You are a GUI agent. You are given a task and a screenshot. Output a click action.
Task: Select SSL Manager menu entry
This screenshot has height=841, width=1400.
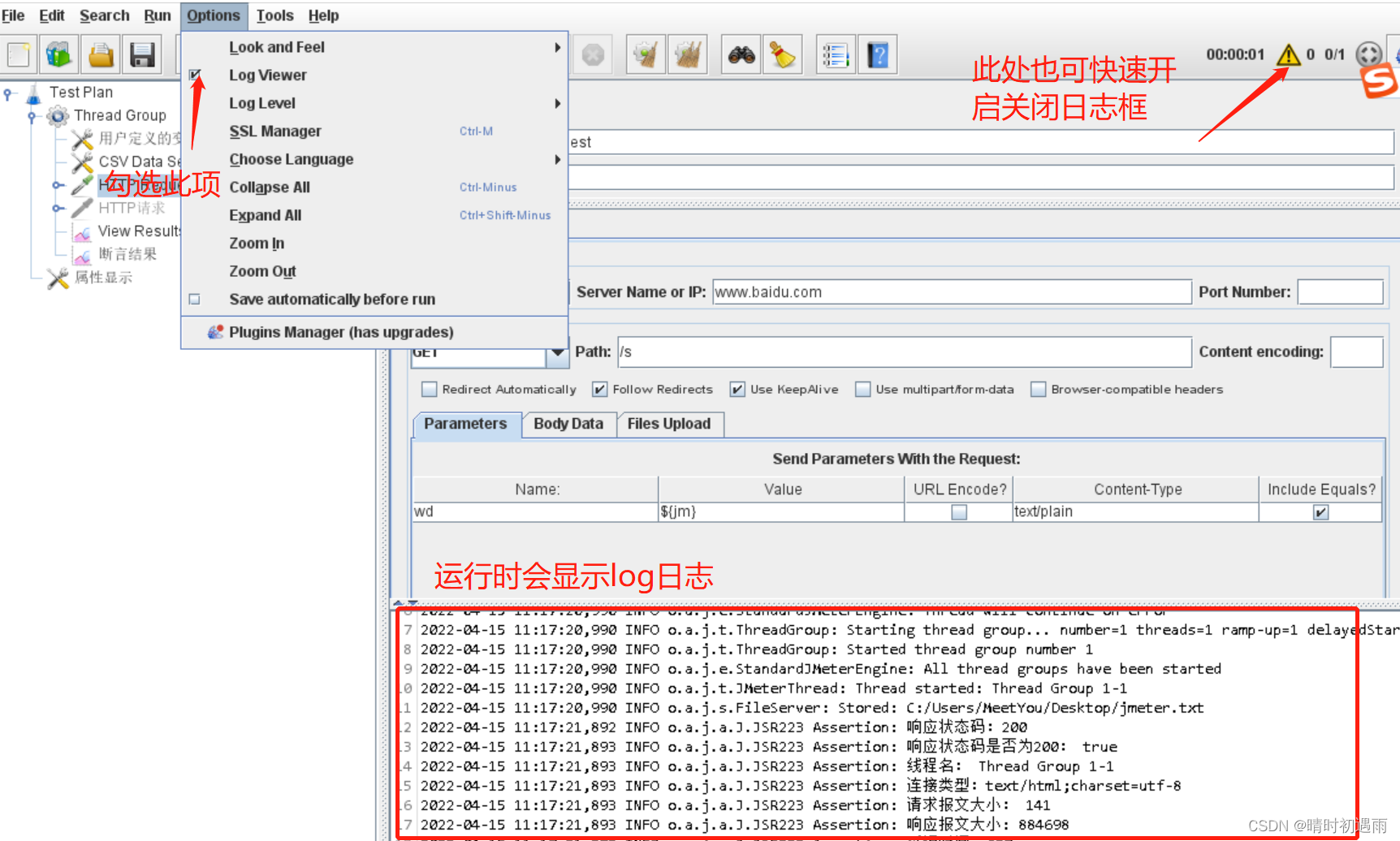click(374, 132)
